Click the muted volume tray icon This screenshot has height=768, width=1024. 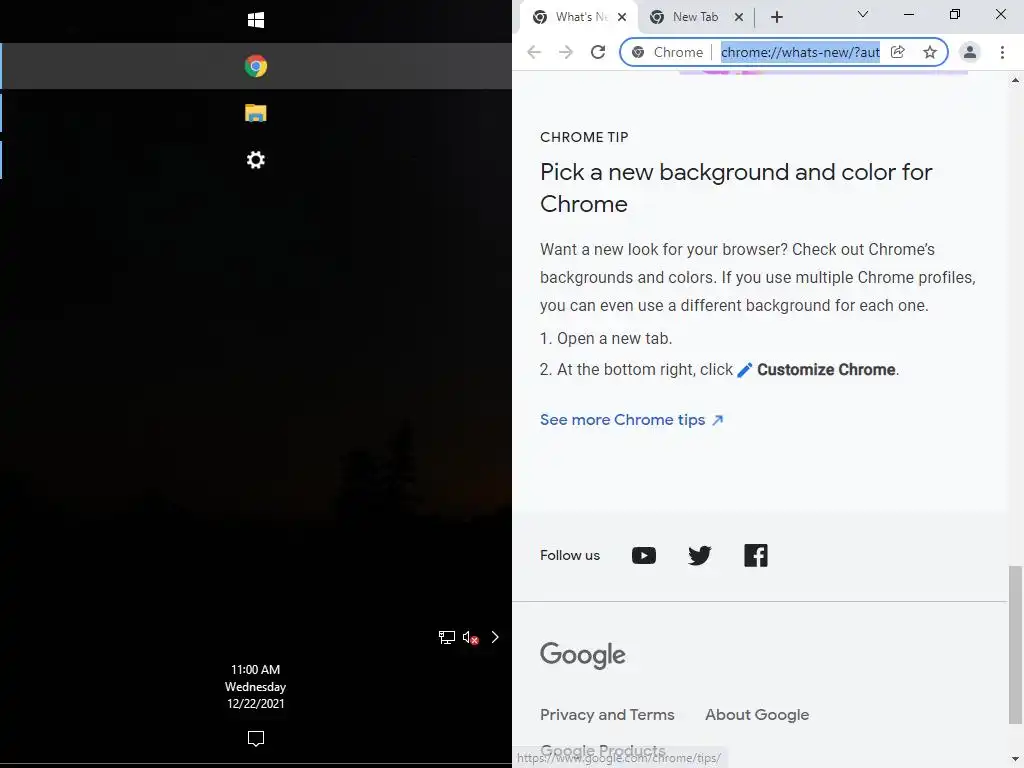point(471,637)
